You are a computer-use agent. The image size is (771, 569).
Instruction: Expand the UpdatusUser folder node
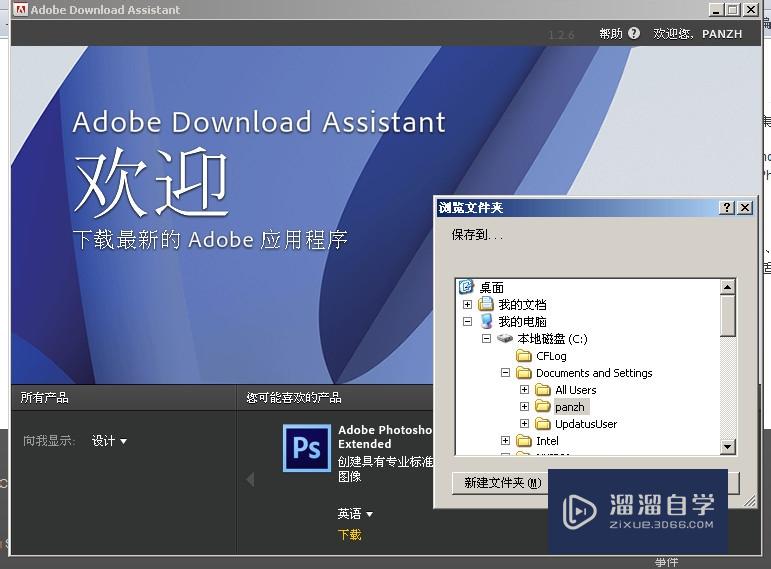point(524,423)
